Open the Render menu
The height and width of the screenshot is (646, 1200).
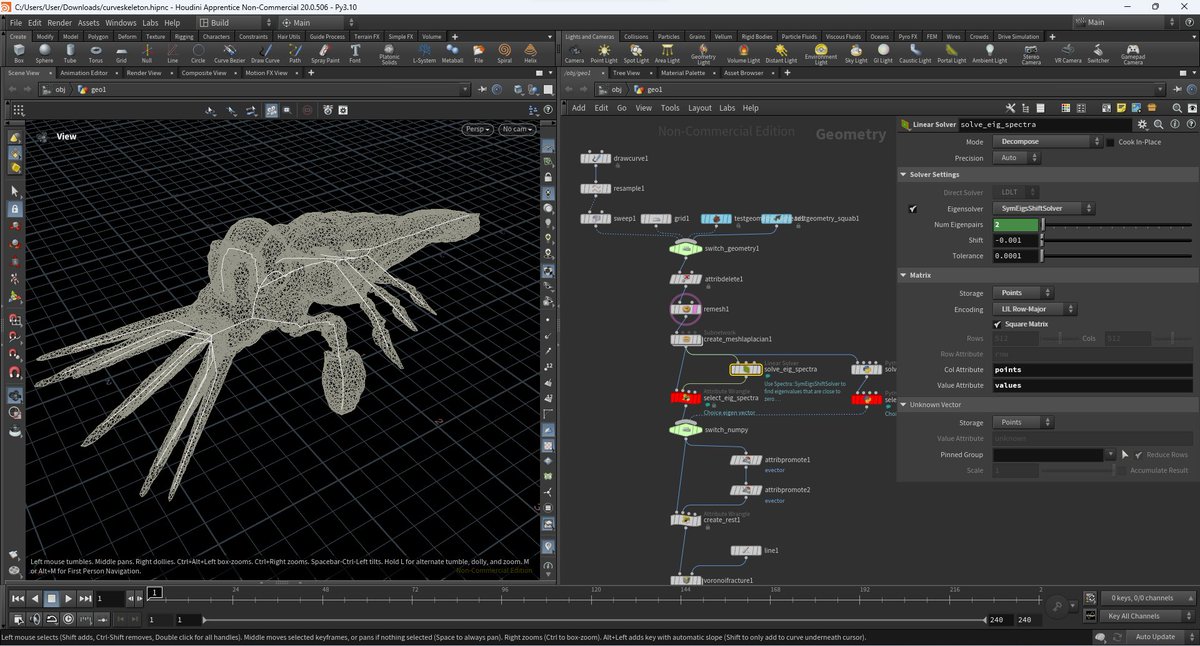[60, 22]
